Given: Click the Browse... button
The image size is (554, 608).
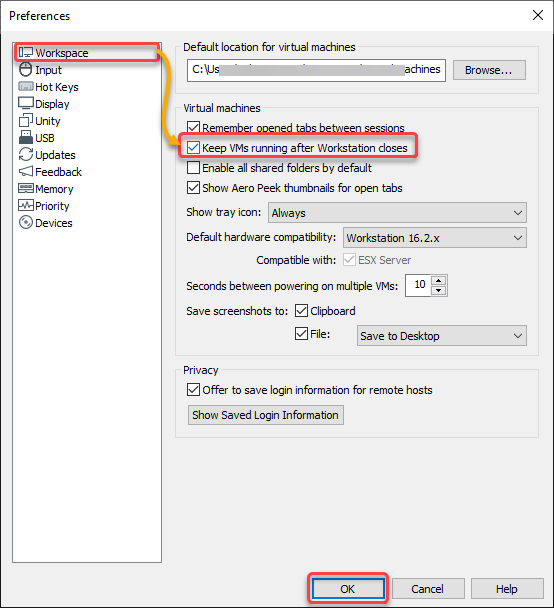Looking at the screenshot, I should click(x=489, y=70).
